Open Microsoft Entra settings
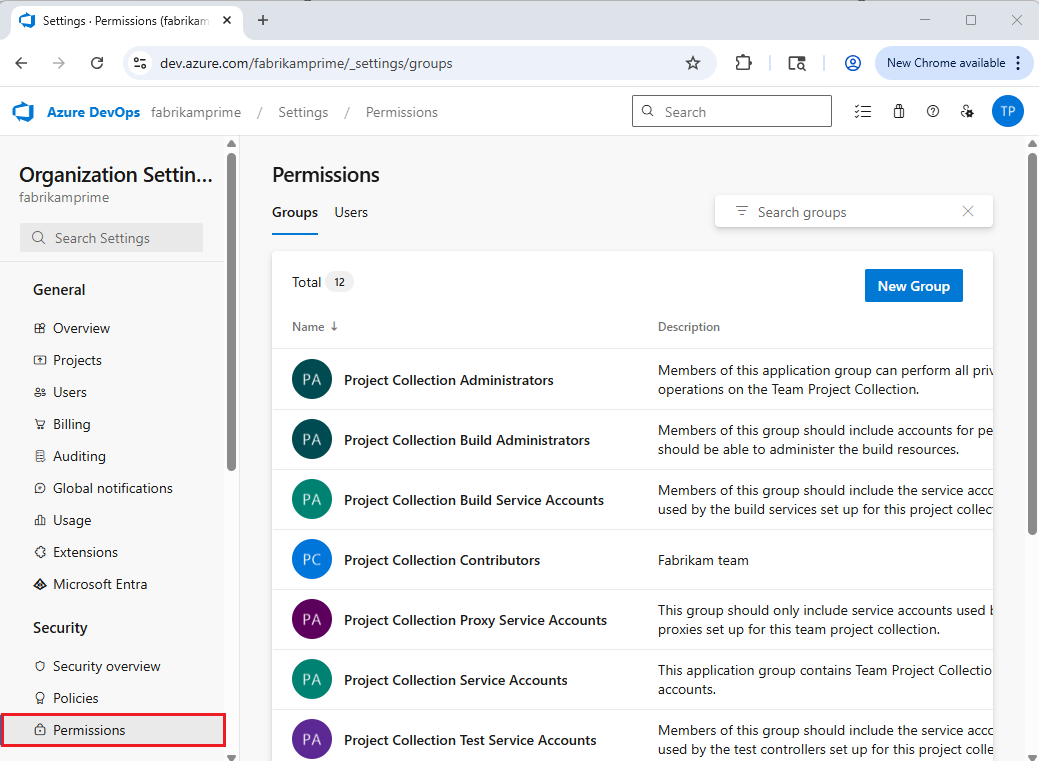This screenshot has height=761, width=1039. tap(99, 583)
